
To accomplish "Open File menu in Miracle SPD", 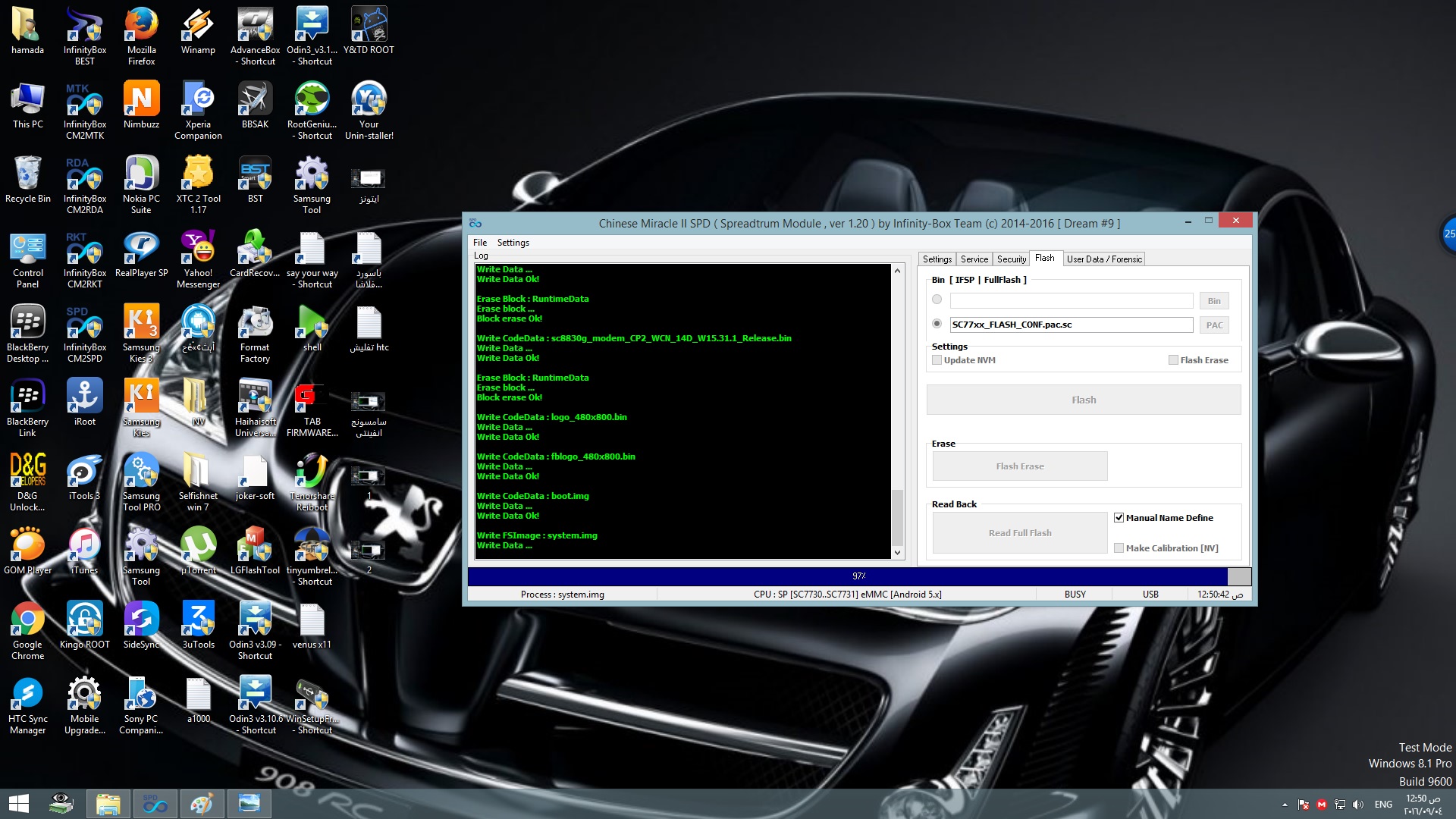I will tap(480, 243).
